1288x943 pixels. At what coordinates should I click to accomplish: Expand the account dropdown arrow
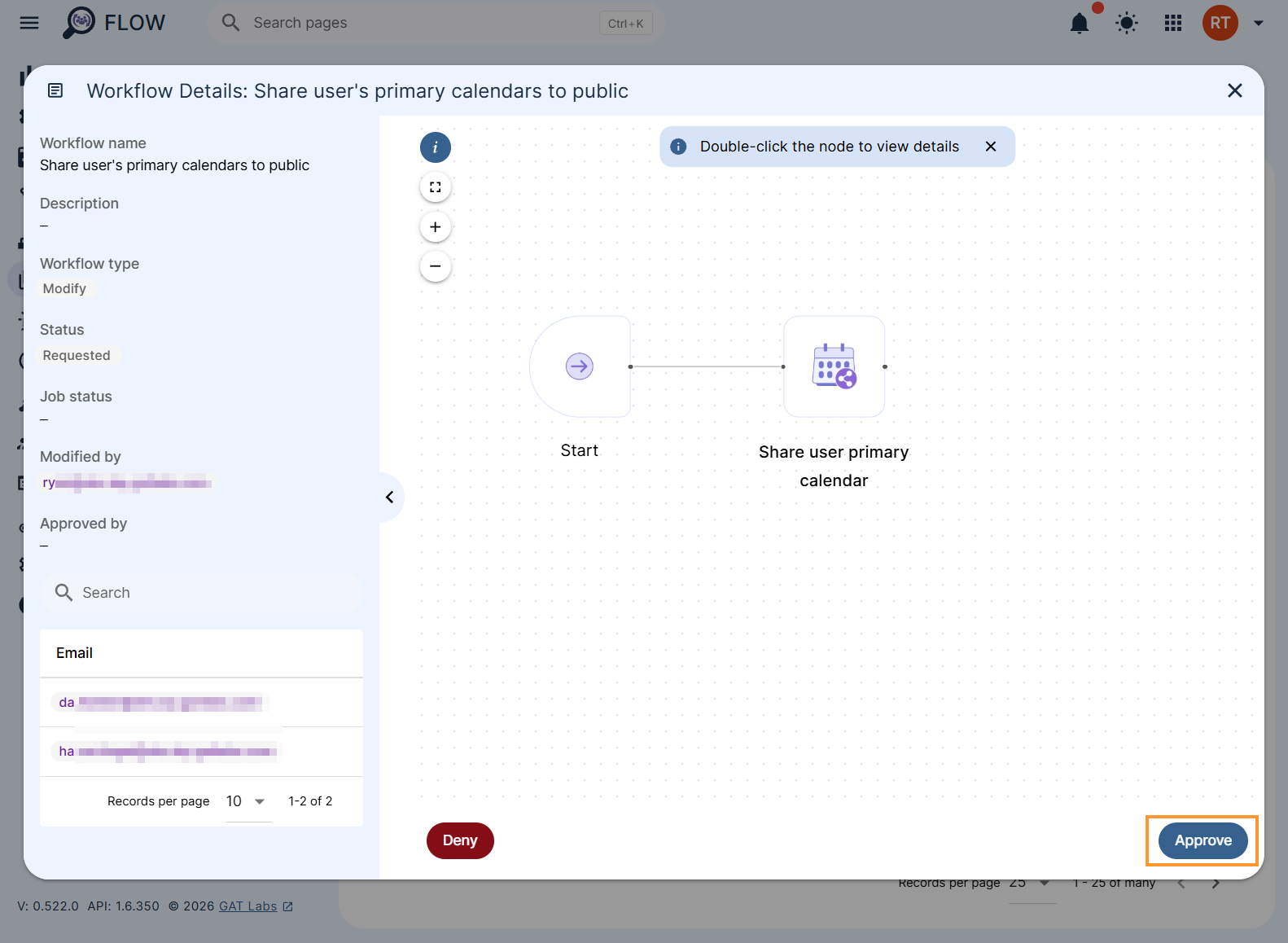tap(1259, 23)
